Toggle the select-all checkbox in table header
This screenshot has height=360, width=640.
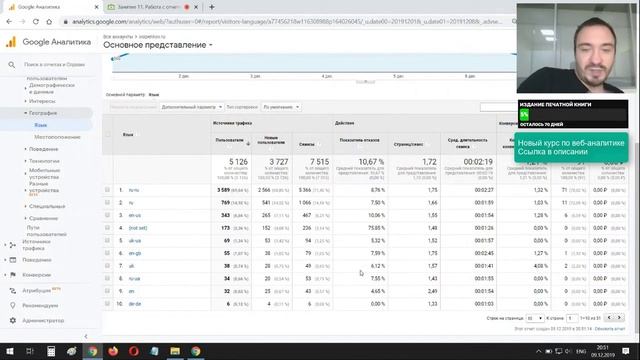click(108, 134)
